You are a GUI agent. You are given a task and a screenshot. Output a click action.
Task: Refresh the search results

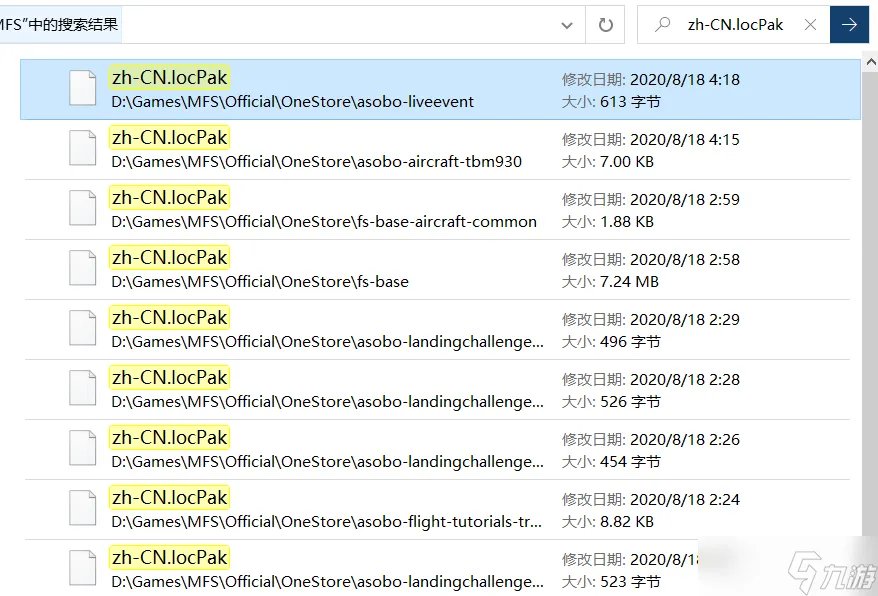pyautogui.click(x=605, y=25)
